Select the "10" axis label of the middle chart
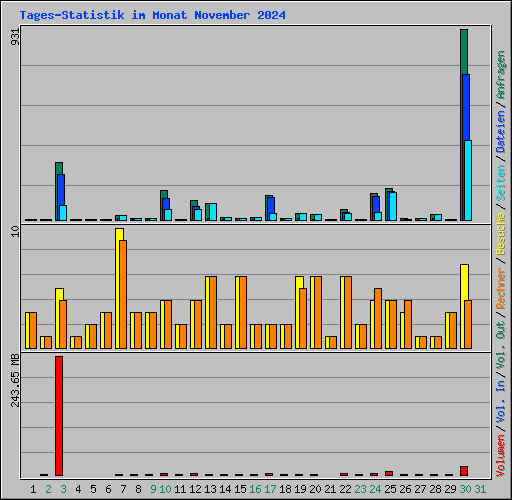The width and height of the screenshot is (512, 500). point(15,231)
